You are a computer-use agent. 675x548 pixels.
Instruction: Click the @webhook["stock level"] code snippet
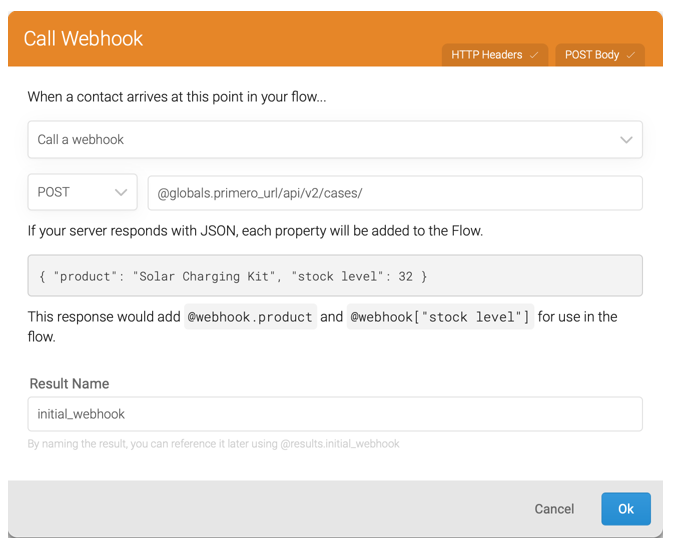point(440,317)
